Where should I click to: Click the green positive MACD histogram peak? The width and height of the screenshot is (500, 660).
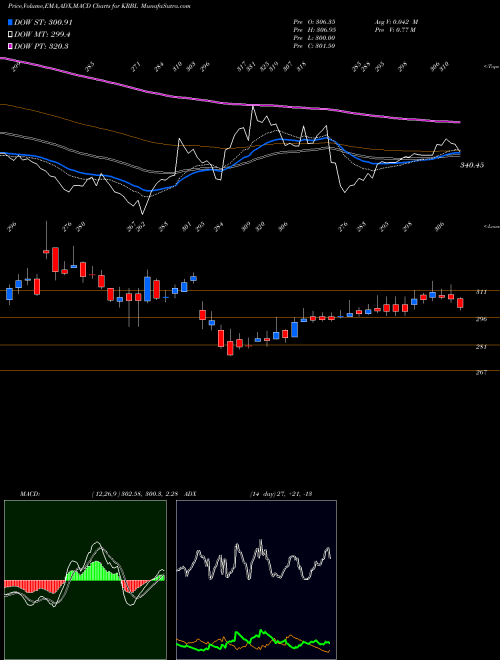point(97,570)
